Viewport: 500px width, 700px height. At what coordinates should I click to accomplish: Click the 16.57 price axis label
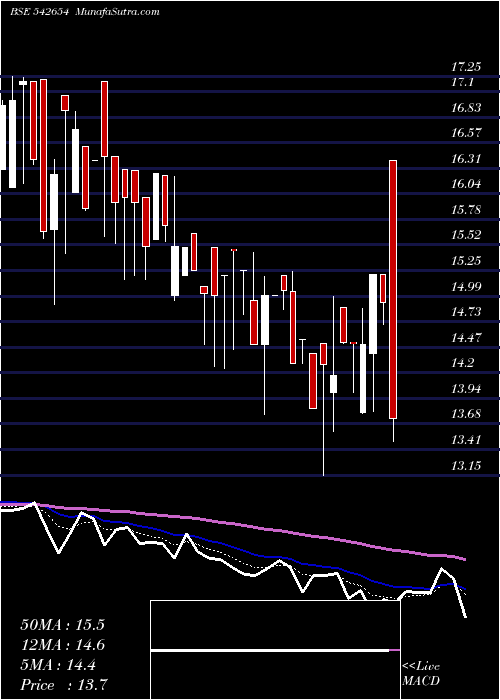(466, 133)
